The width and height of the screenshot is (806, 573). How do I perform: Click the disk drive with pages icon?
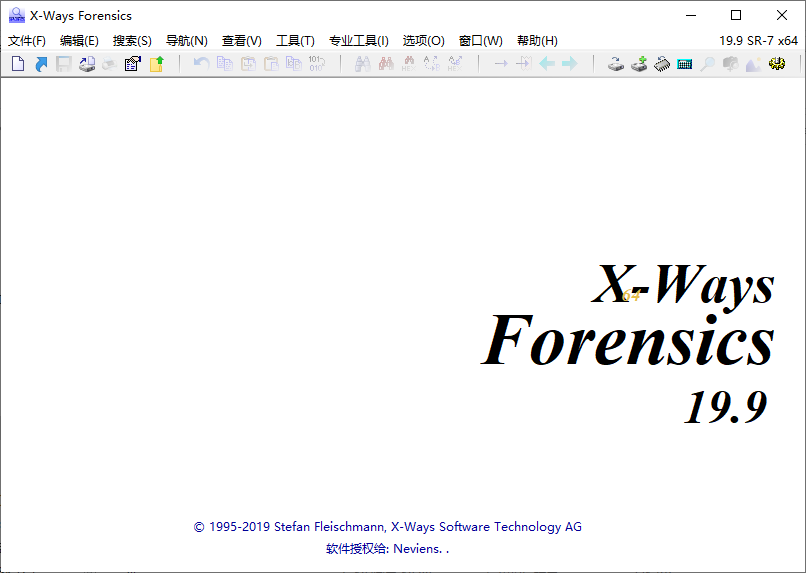[87, 64]
